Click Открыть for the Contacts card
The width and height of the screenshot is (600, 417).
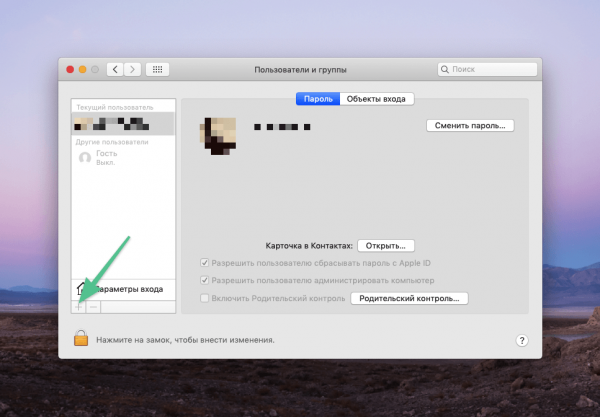pyautogui.click(x=386, y=246)
